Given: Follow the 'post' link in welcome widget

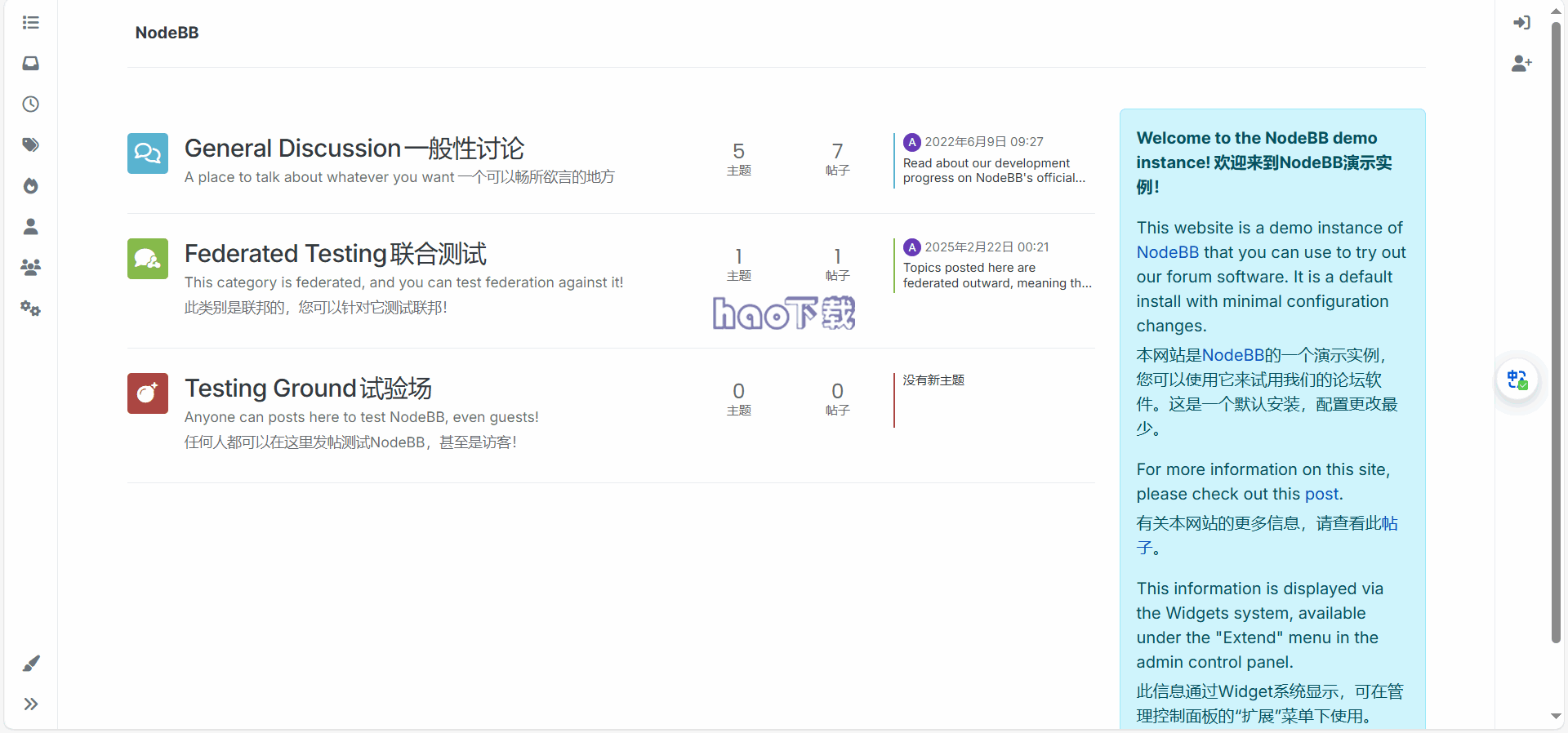Looking at the screenshot, I should (1321, 494).
